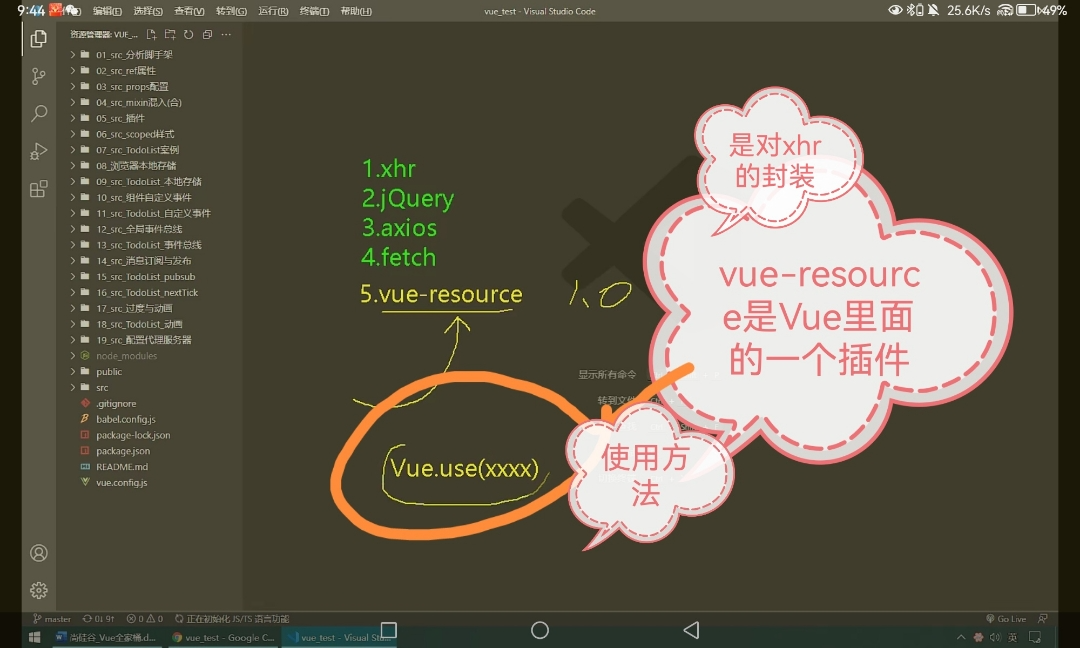Tap the Android recent apps square button
Viewport: 1080px width, 648px height.
coord(388,630)
